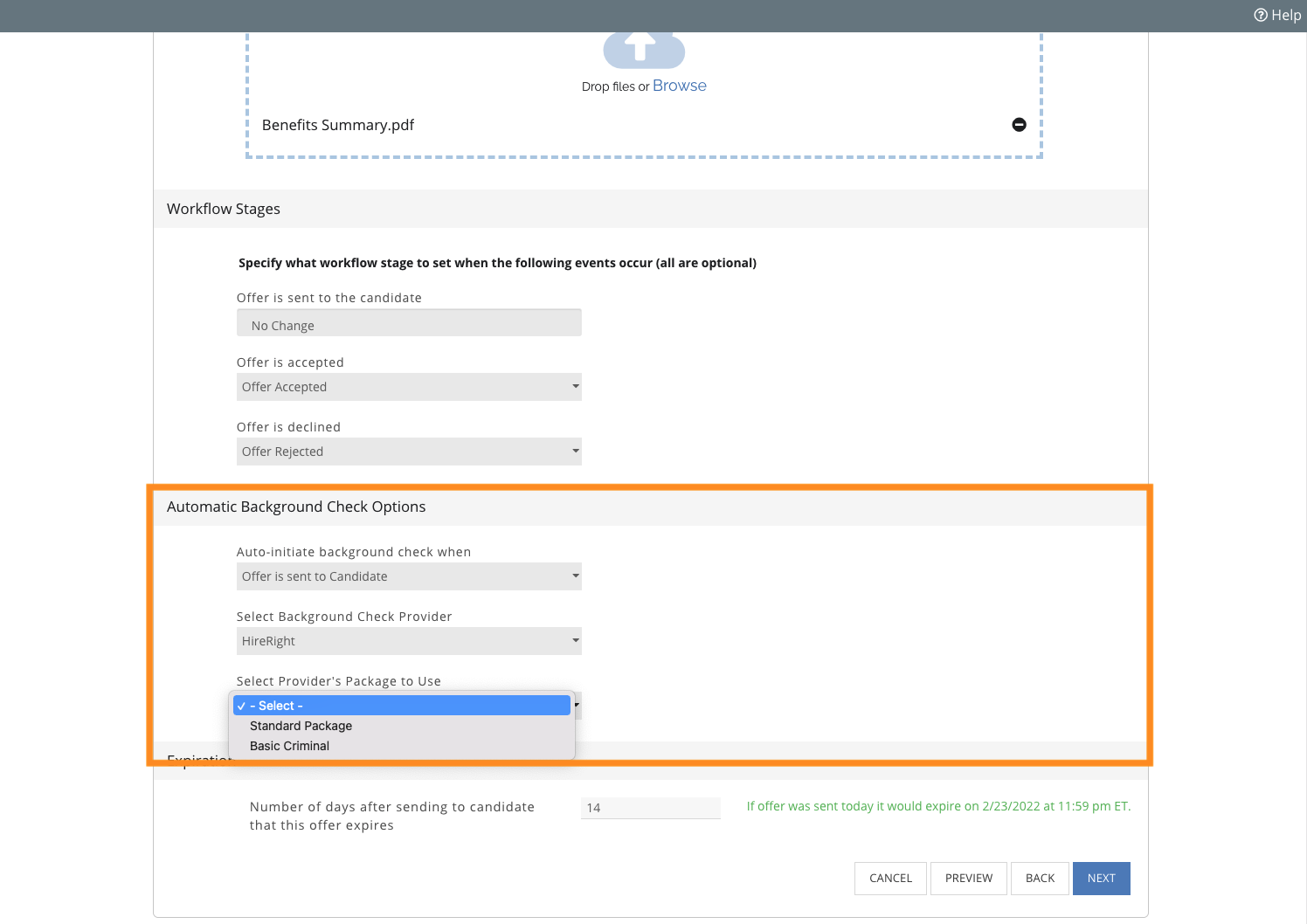Click the Browse link to upload files
This screenshot has height=924, width=1307.
click(679, 86)
